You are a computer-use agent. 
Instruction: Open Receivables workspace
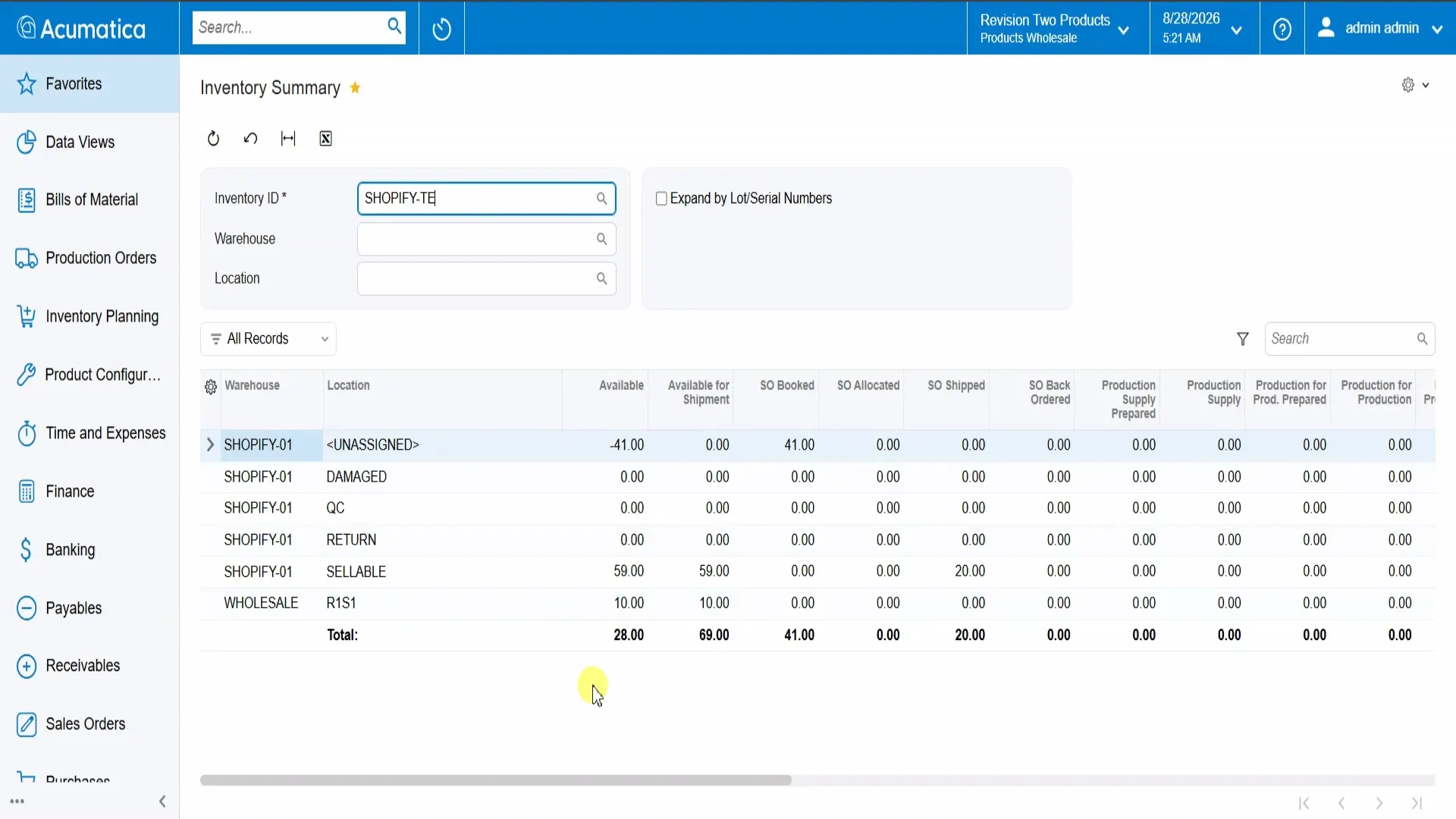pyautogui.click(x=89, y=666)
